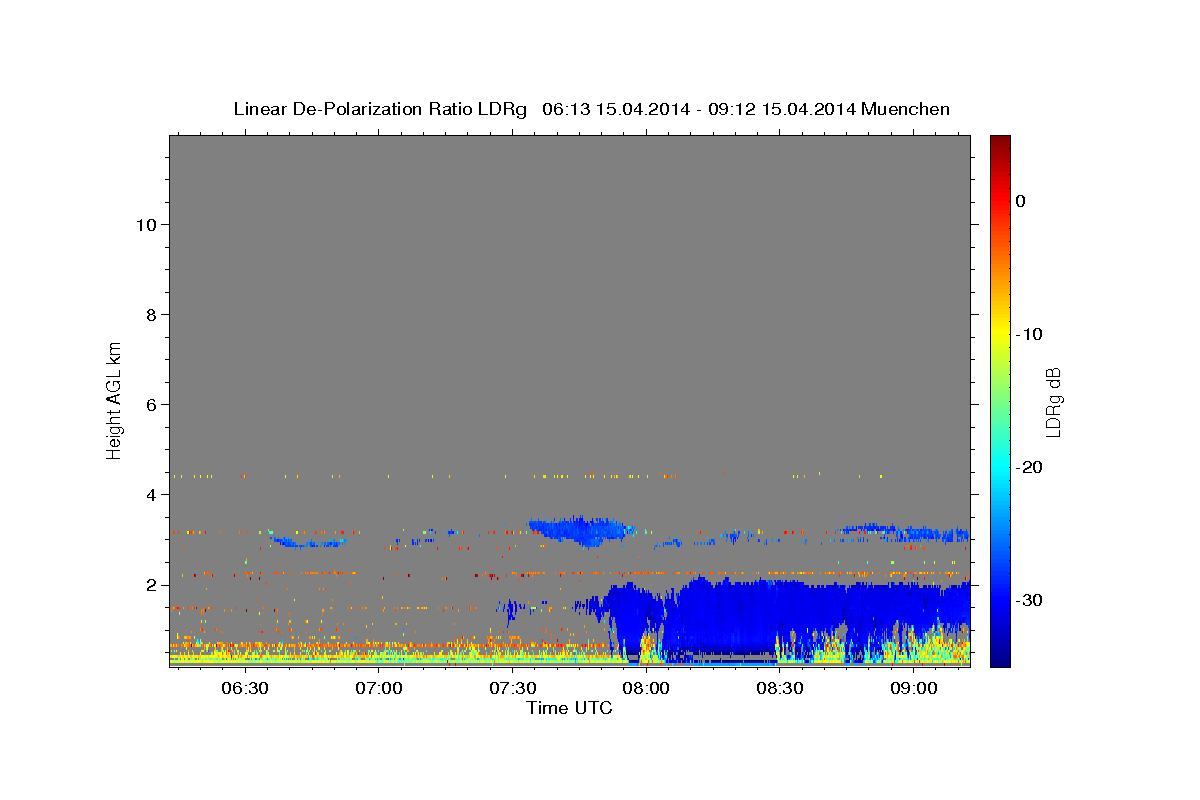The width and height of the screenshot is (1200, 800).
Task: Click the colorbar -30 label
Action: coord(1031,600)
